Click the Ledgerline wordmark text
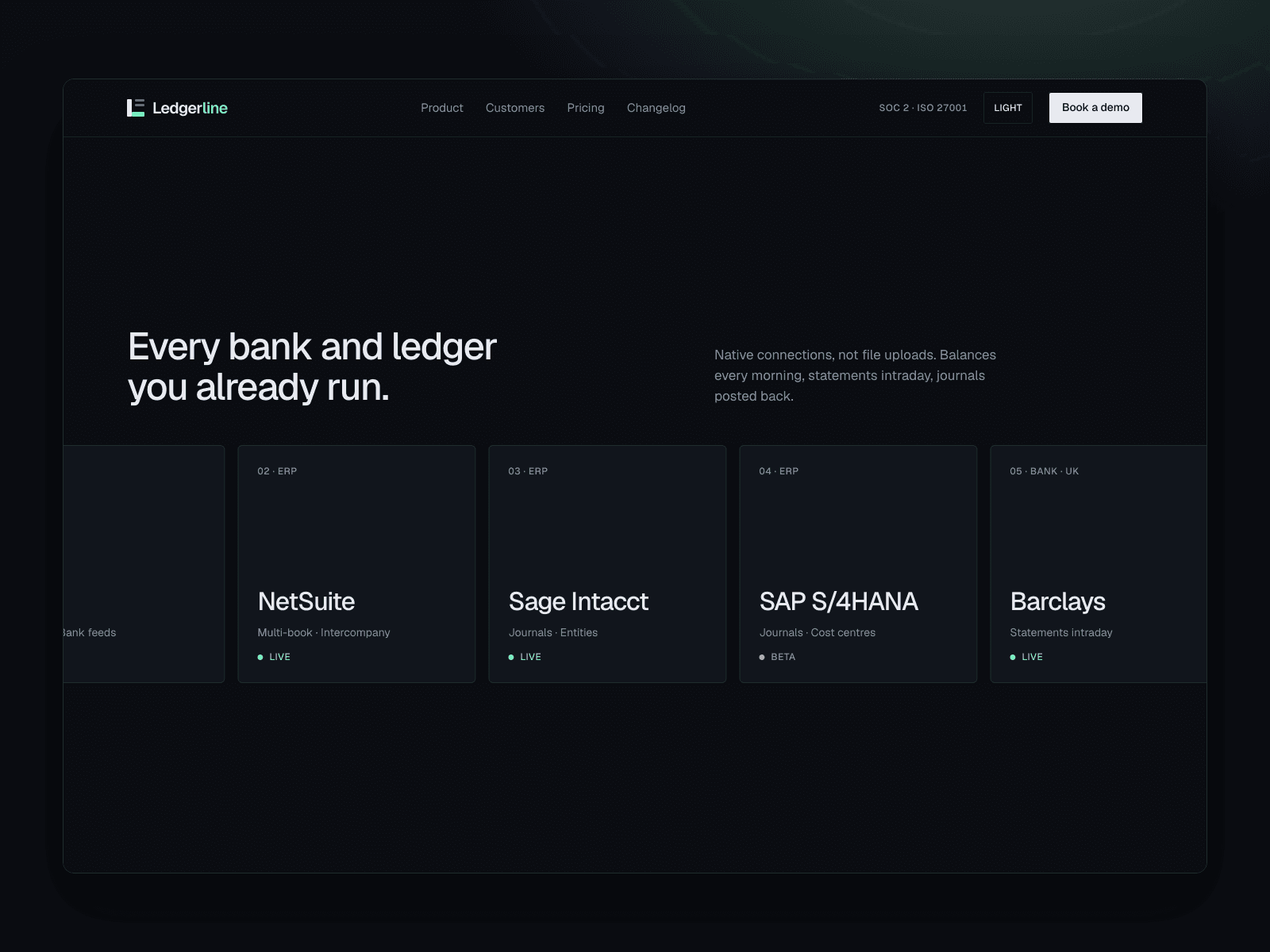The image size is (1270, 952). [x=190, y=108]
